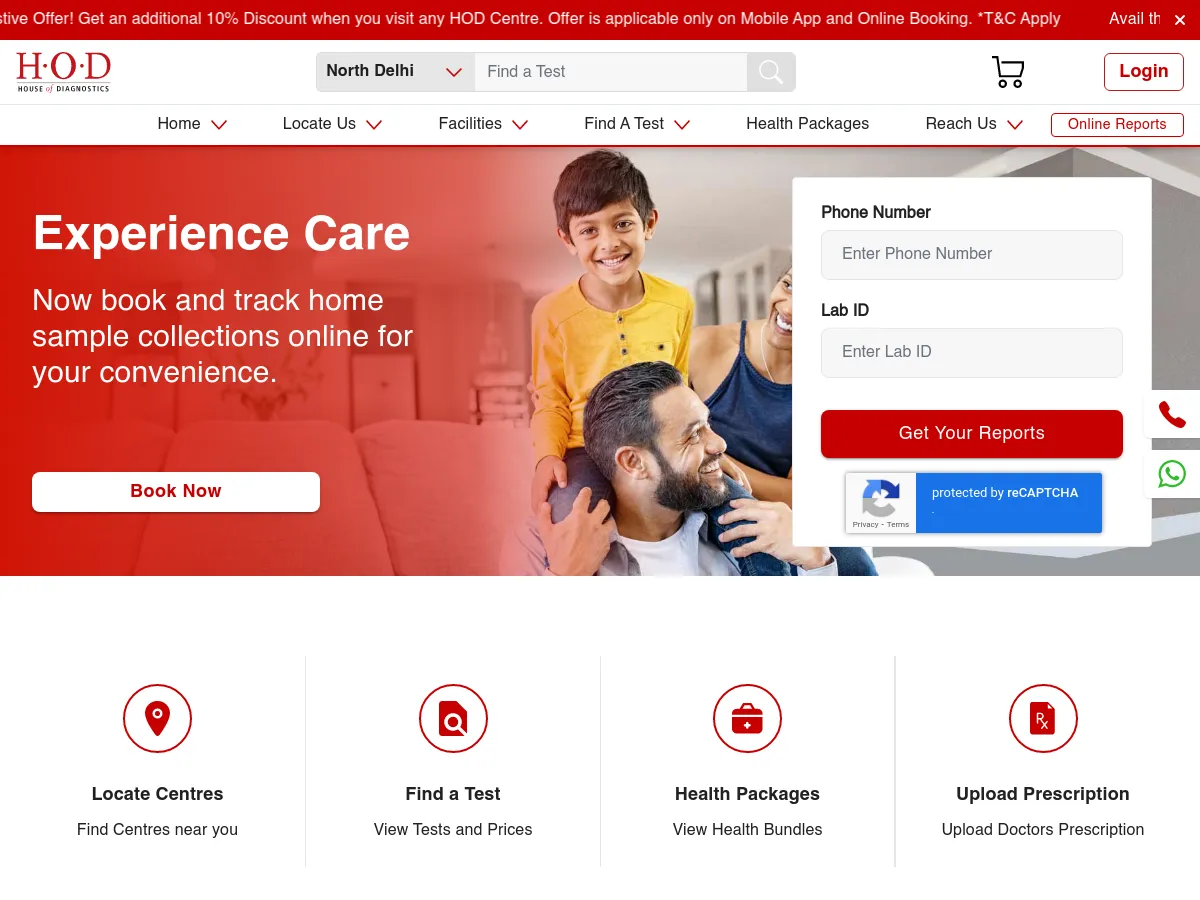Click Login at the top right
This screenshot has width=1200, height=900.
[1143, 71]
